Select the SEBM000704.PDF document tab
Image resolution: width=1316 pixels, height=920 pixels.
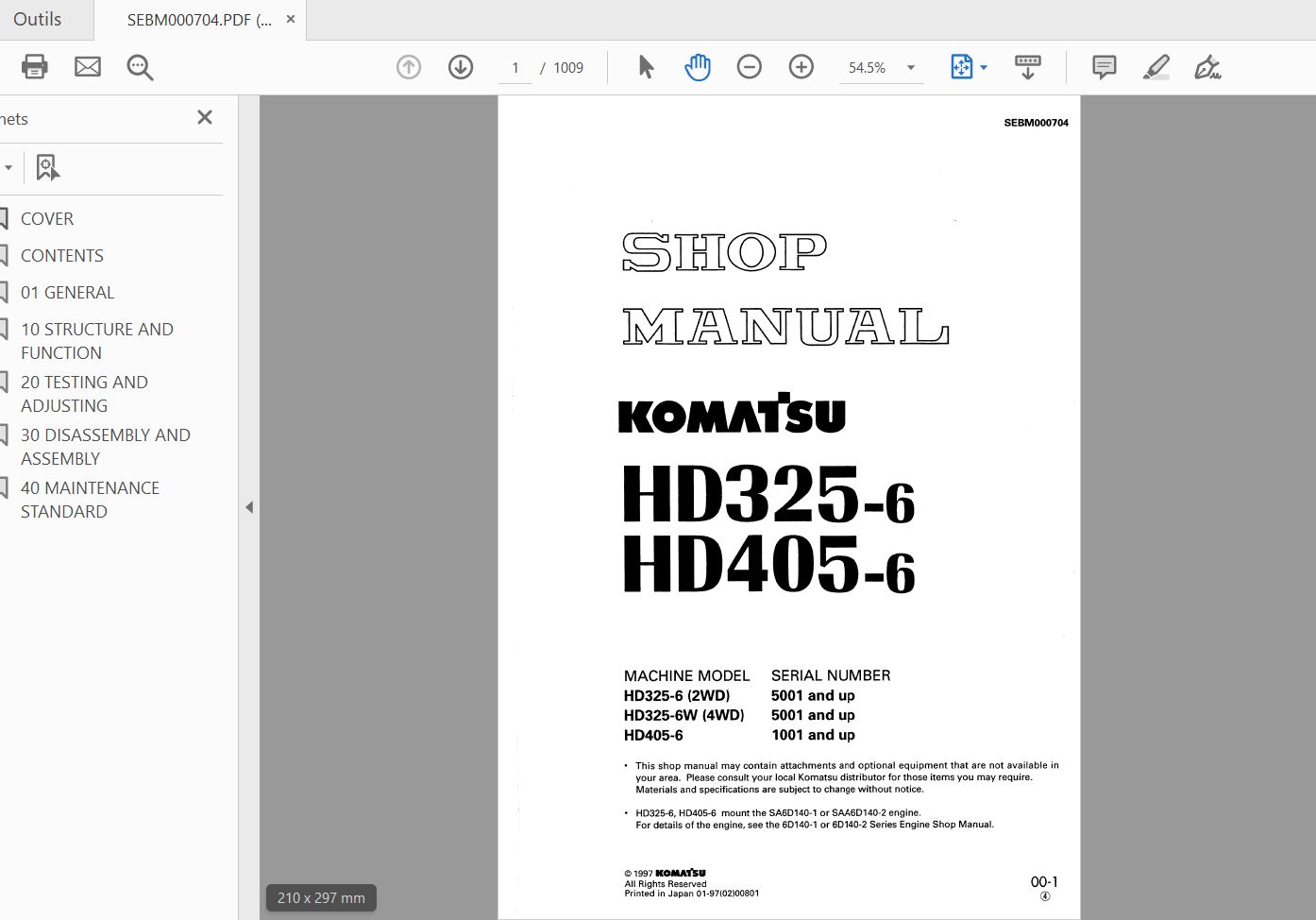[200, 20]
